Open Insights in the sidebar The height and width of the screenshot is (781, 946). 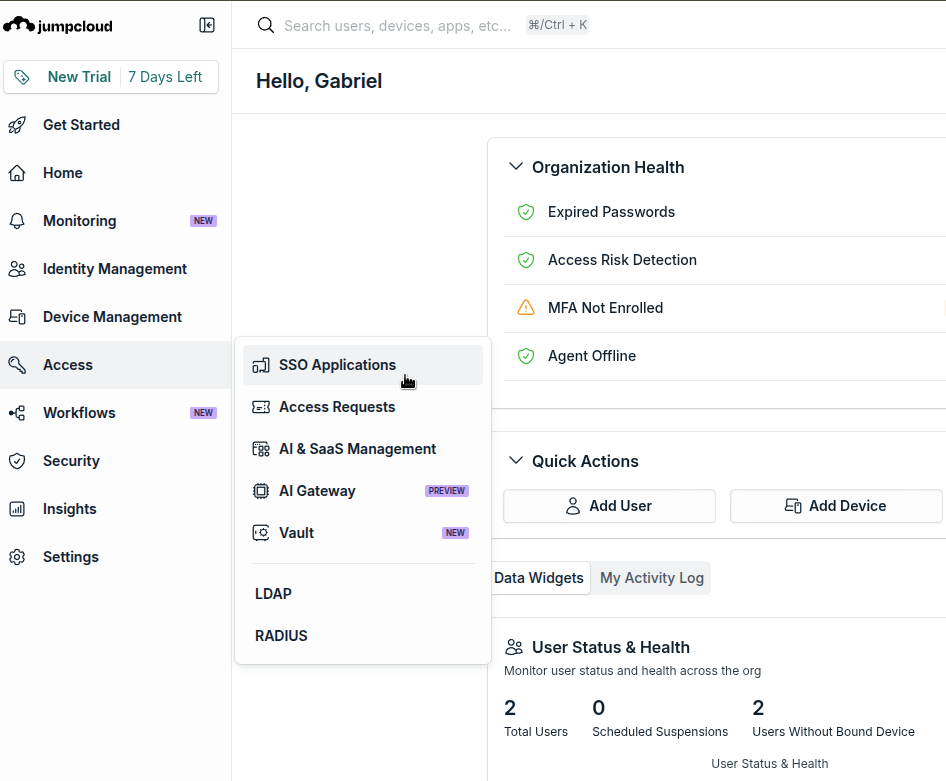pyautogui.click(x=115, y=509)
